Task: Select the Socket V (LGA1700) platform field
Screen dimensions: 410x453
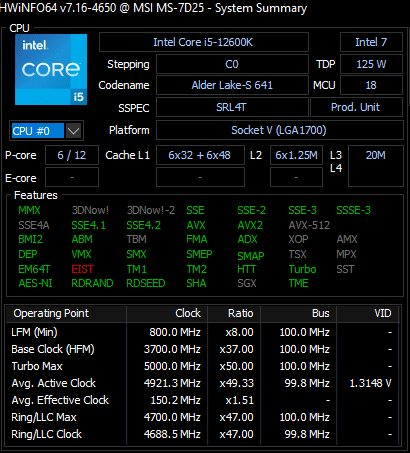Action: point(279,130)
